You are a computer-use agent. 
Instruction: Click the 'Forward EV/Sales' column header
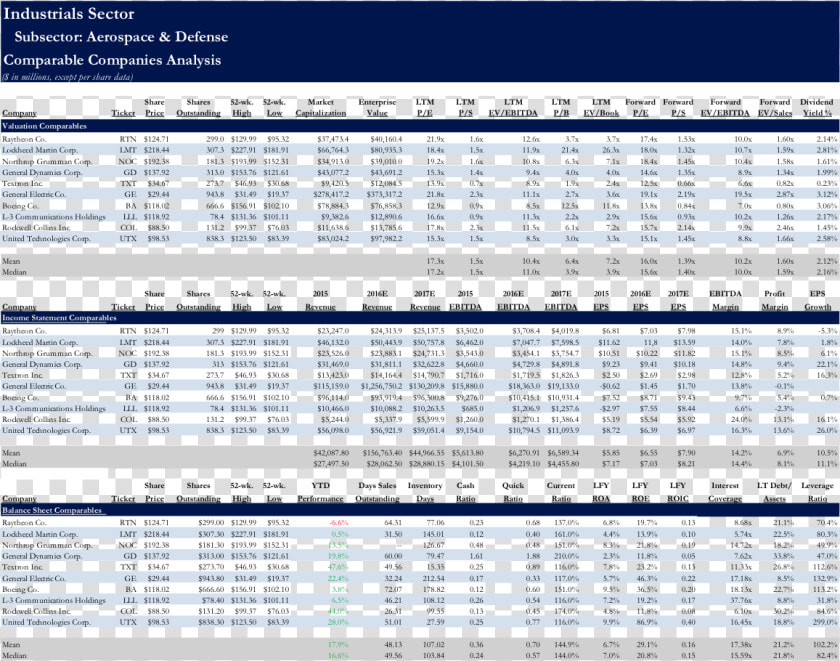pos(775,107)
